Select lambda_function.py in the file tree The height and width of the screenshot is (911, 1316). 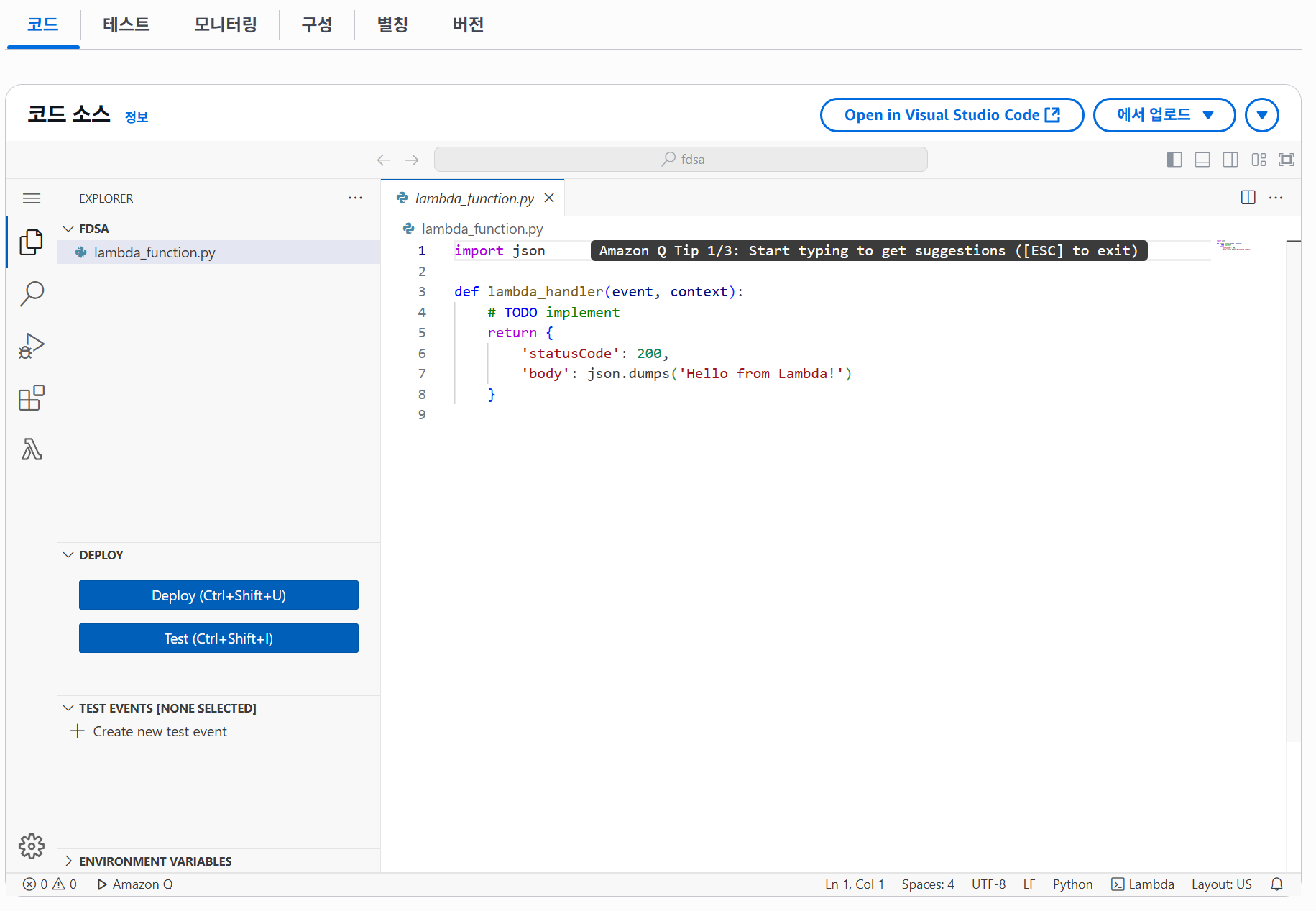pos(218,252)
